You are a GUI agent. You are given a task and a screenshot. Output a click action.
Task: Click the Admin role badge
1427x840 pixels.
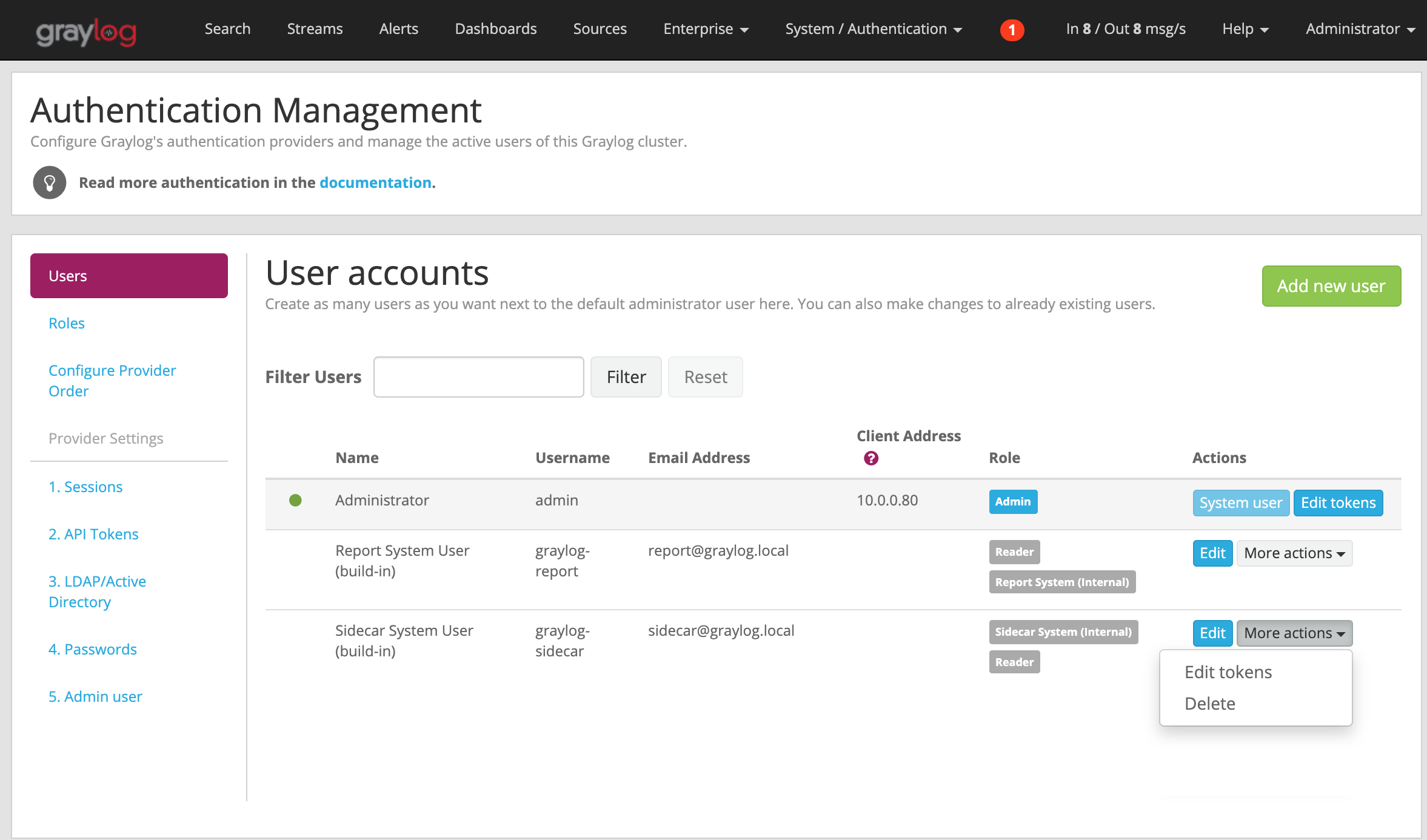coord(1012,502)
